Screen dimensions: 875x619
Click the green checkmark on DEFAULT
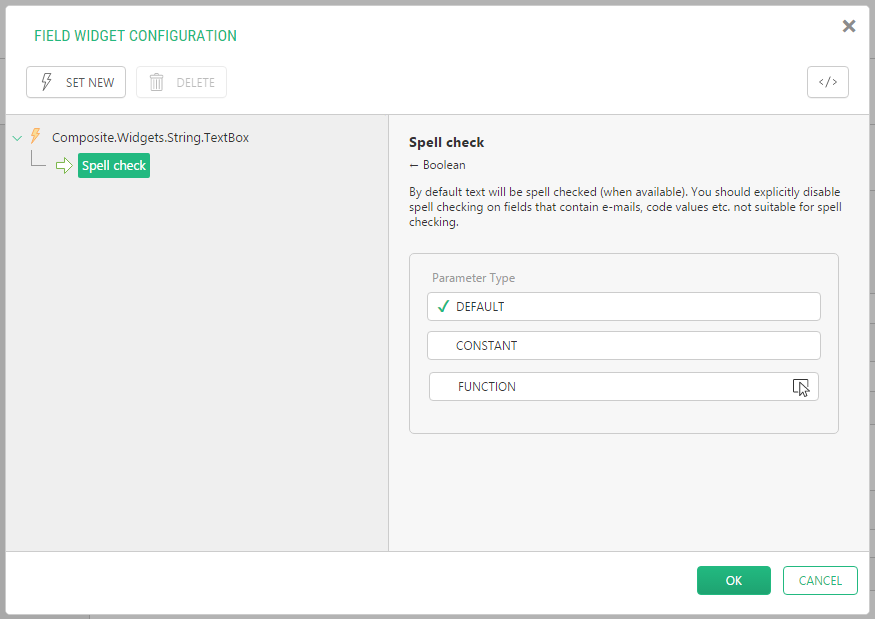tap(443, 307)
